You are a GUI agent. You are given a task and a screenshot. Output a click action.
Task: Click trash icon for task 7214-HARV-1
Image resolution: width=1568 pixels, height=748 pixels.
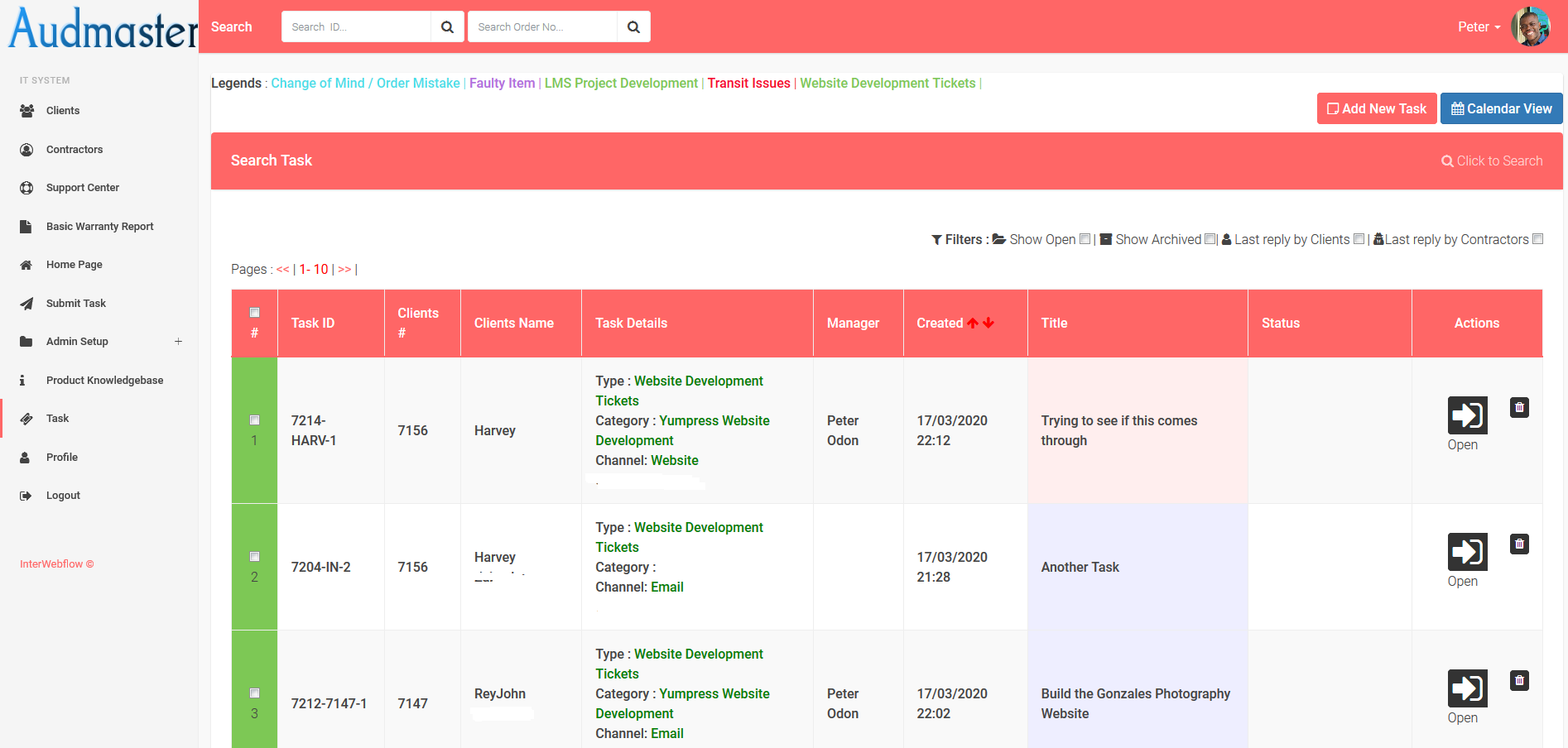click(x=1518, y=408)
